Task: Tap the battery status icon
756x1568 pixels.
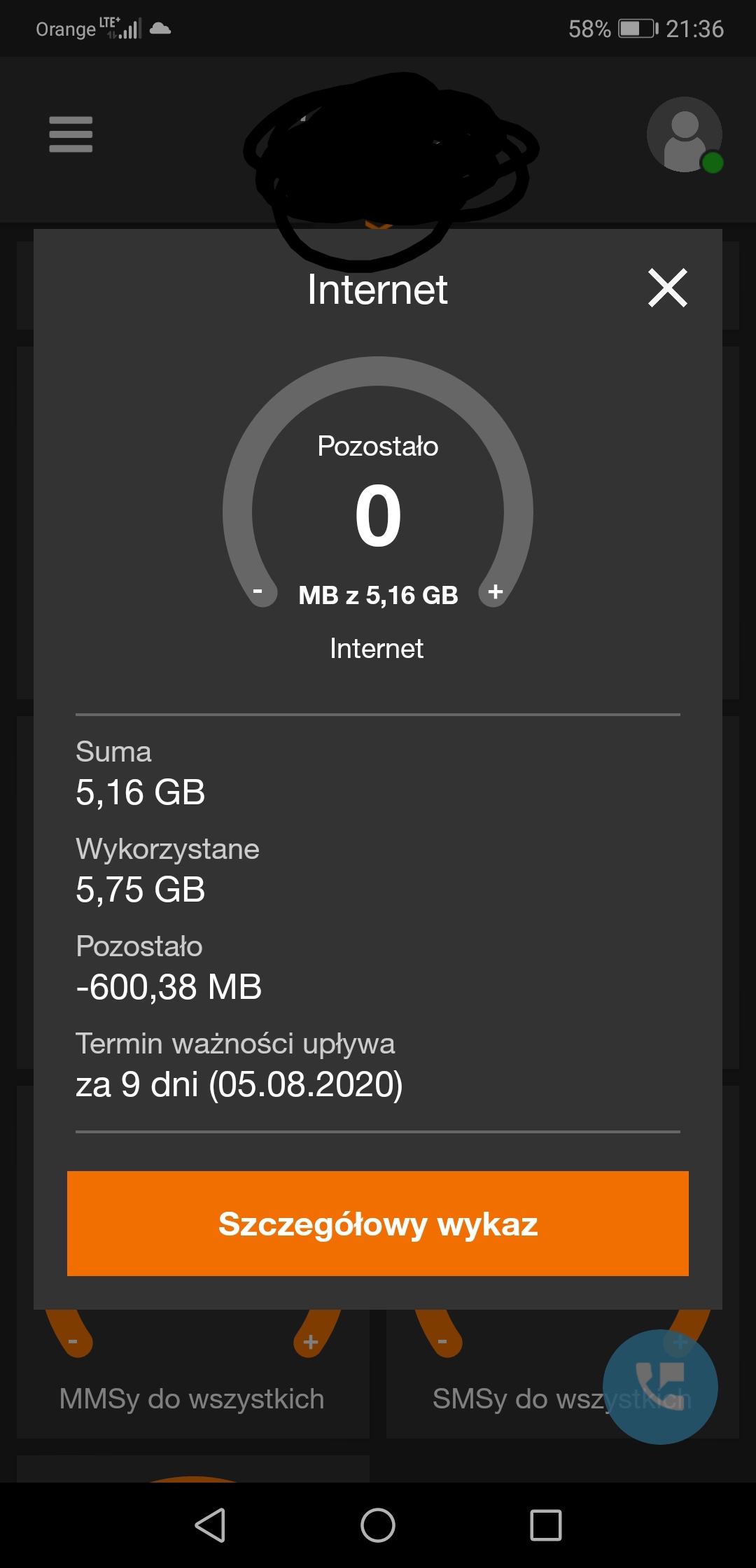Action: pos(637,29)
